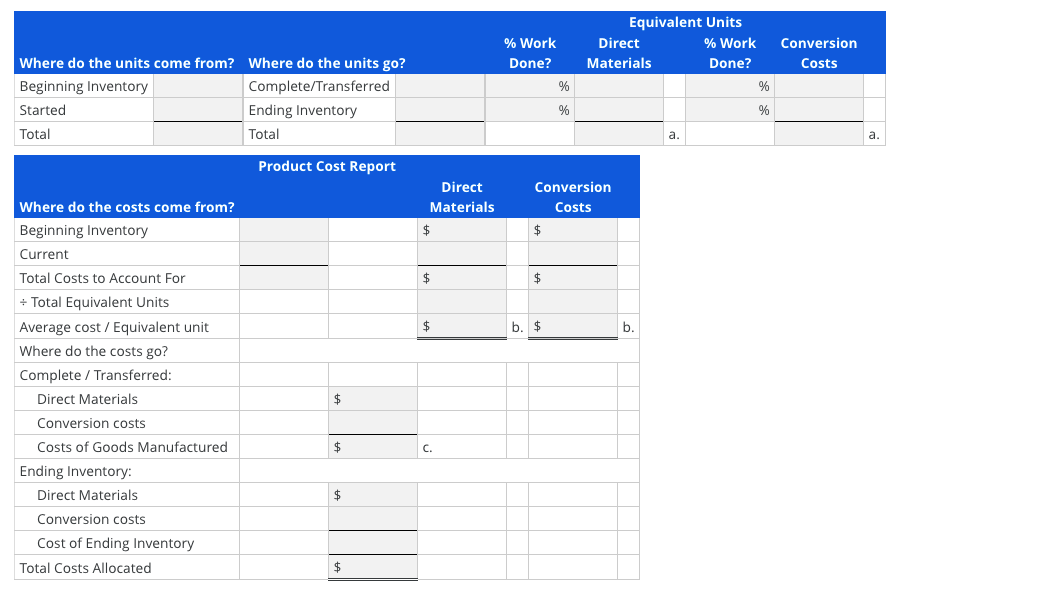This screenshot has height=602, width=1044.
Task: Select Direct Materials equivalent units Total cell
Action: pyautogui.click(x=618, y=134)
